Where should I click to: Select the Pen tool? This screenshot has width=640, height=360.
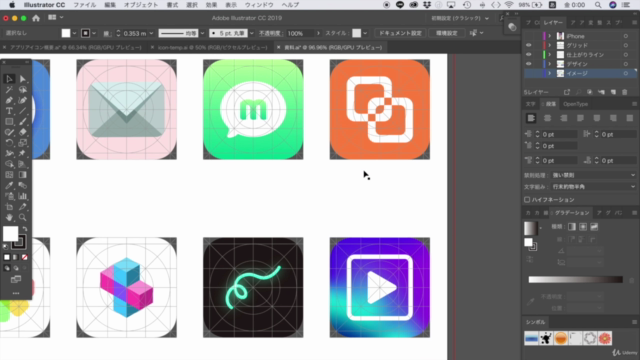click(9, 100)
